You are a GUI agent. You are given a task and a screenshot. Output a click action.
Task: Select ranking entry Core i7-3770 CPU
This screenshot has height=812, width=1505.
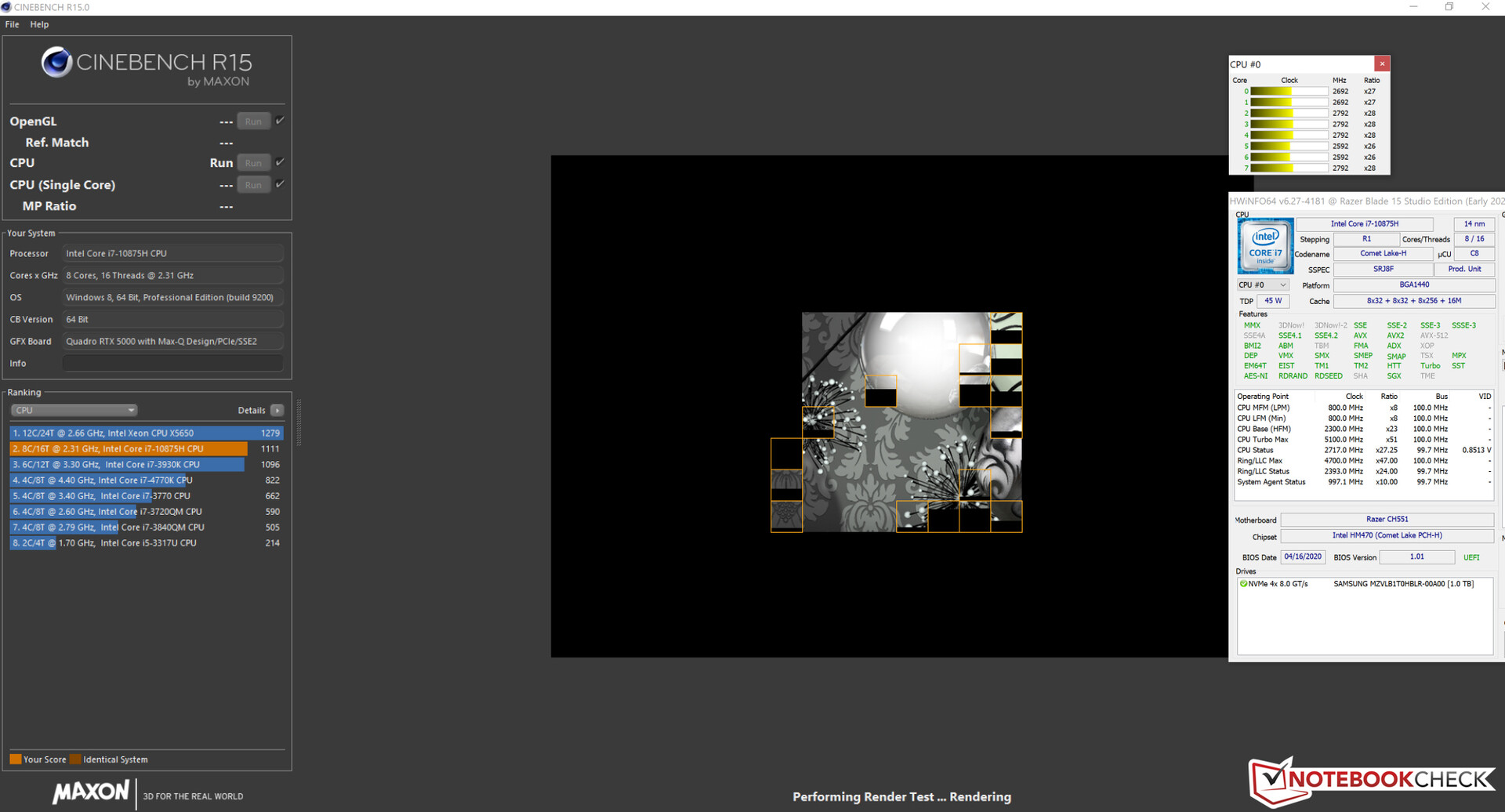[x=147, y=495]
